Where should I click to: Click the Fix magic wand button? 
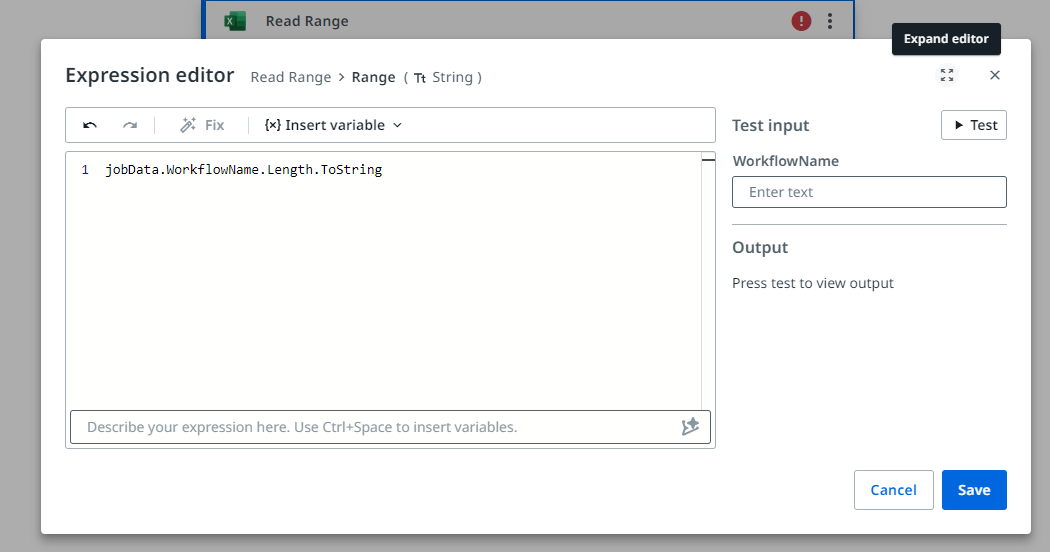pos(202,125)
